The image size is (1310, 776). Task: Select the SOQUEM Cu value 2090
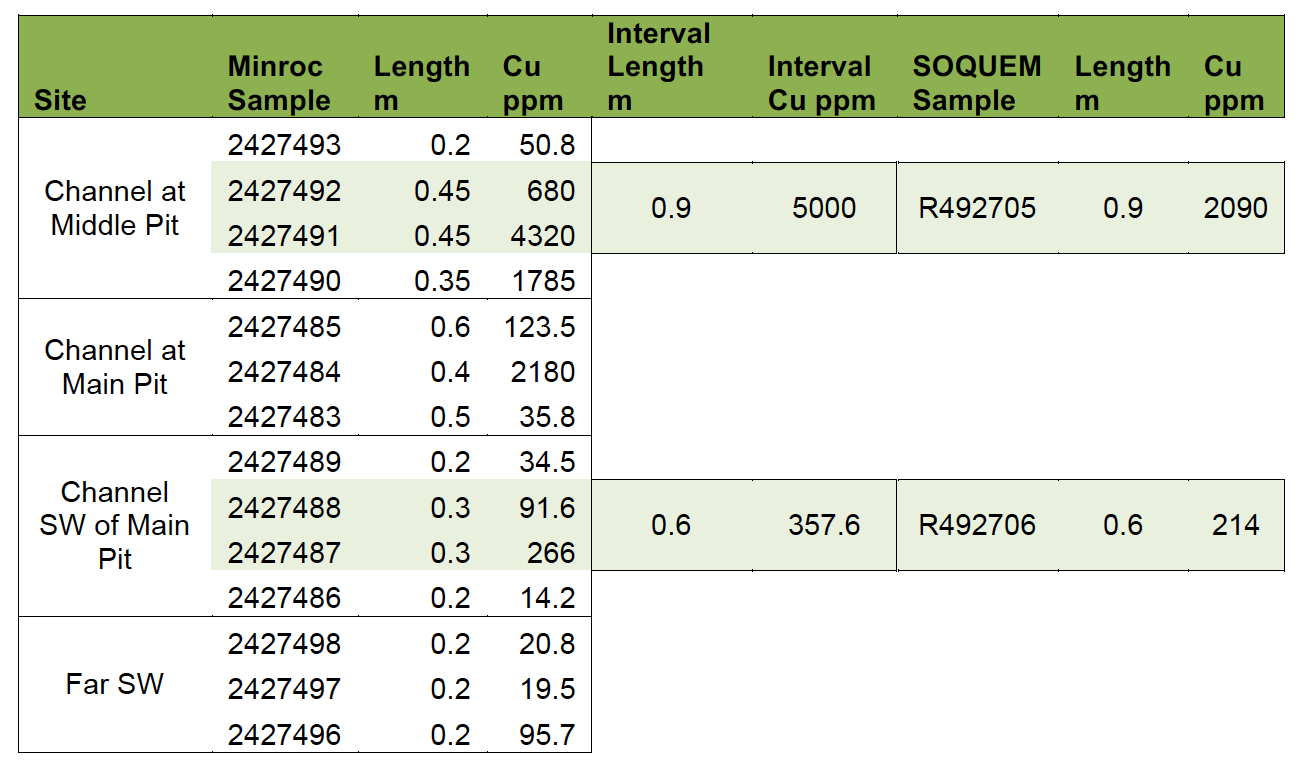click(1236, 208)
